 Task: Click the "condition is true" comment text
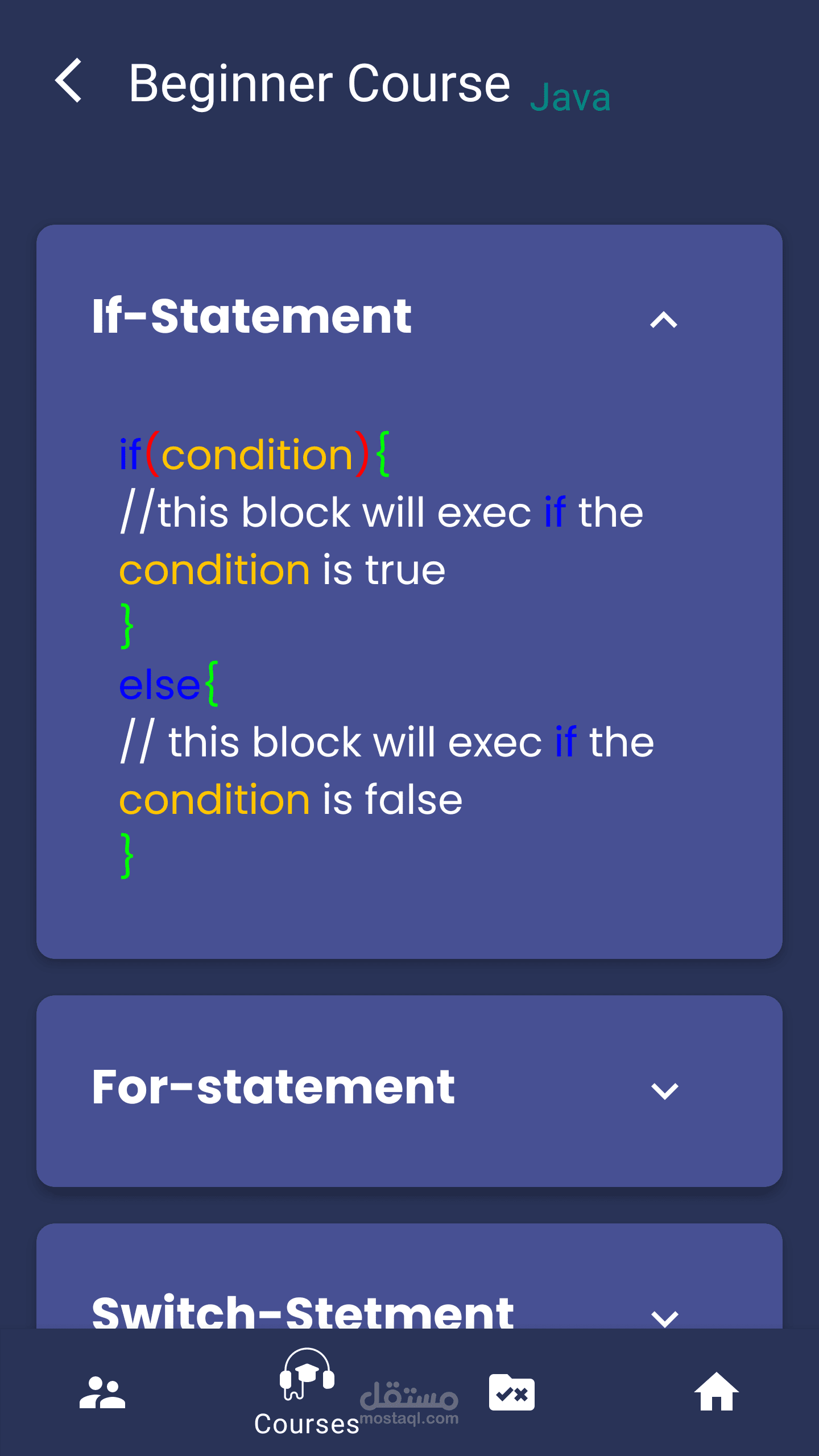coord(282,570)
